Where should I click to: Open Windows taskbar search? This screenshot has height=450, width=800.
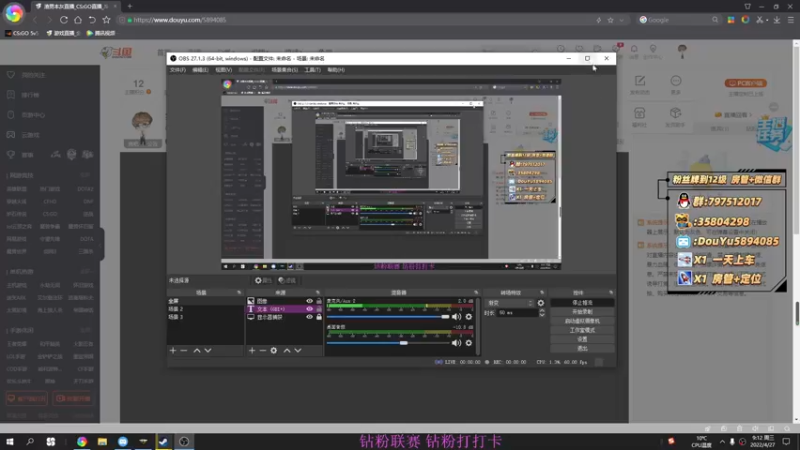pos(30,441)
